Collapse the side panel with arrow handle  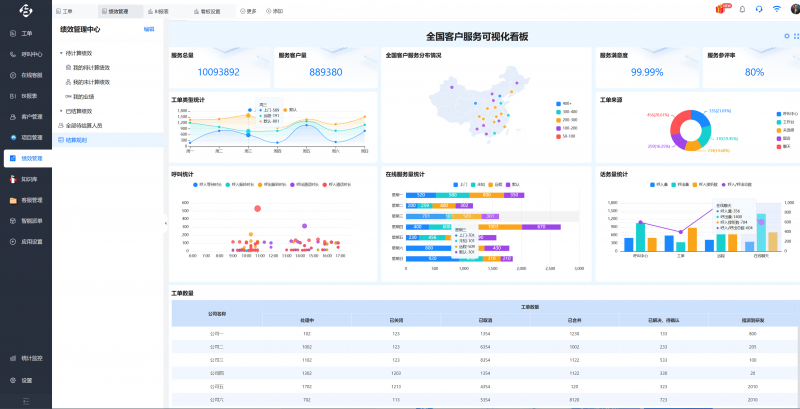point(164,222)
